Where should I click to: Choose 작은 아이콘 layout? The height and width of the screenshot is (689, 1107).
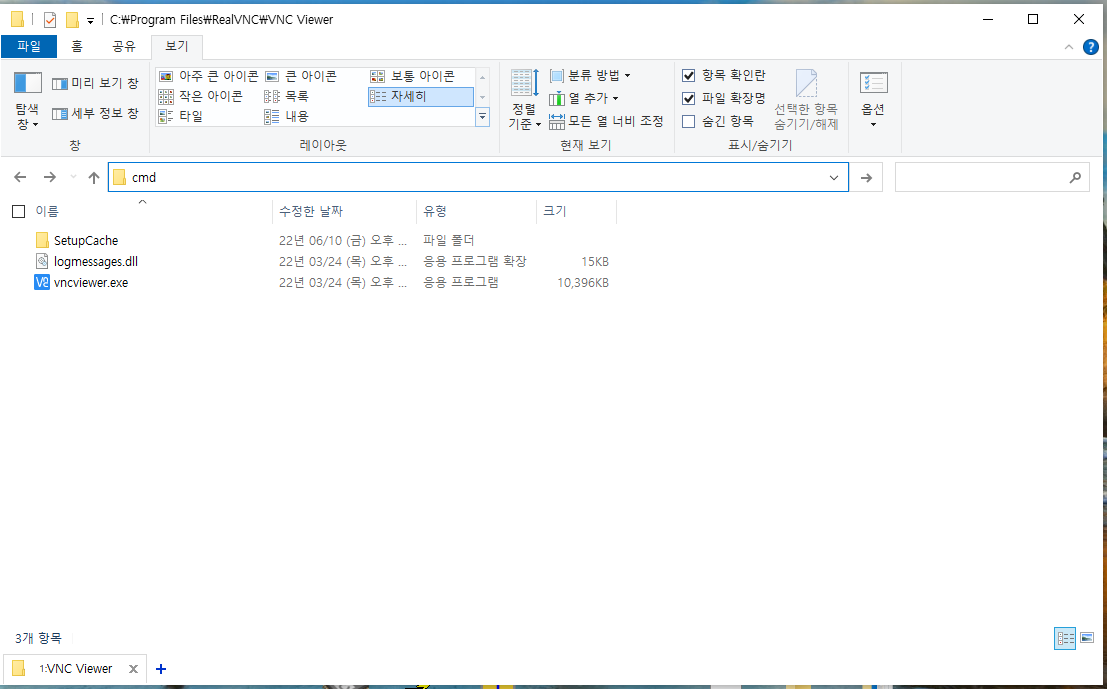pyautogui.click(x=201, y=96)
